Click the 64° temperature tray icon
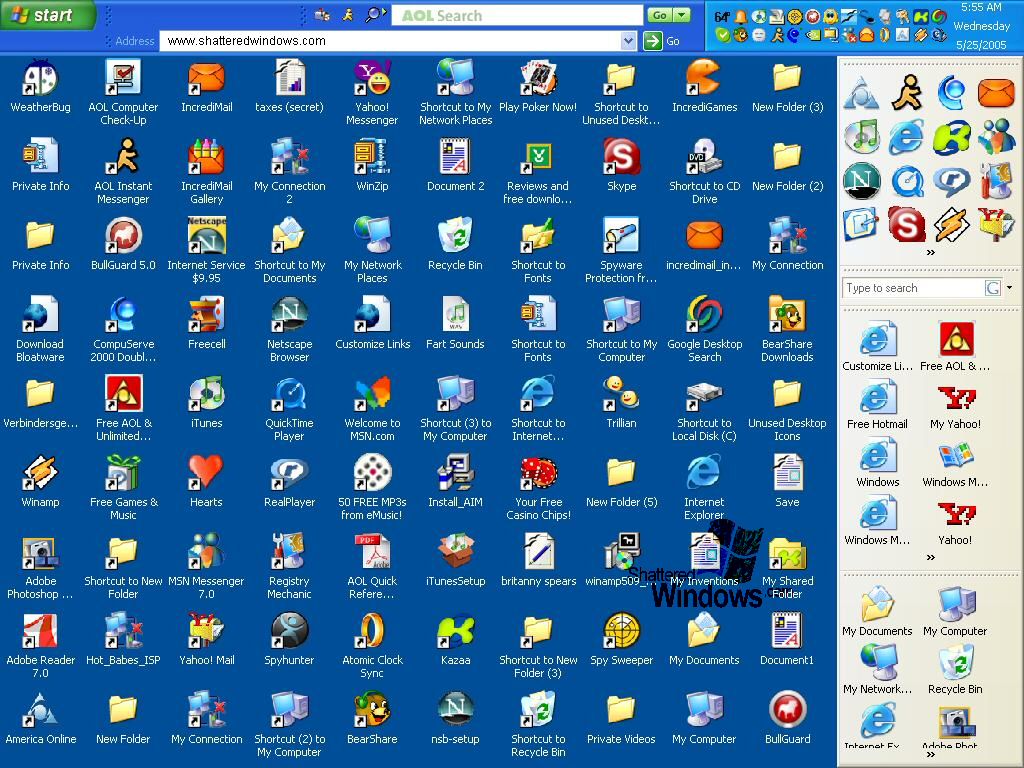The width and height of the screenshot is (1024, 768). [721, 16]
